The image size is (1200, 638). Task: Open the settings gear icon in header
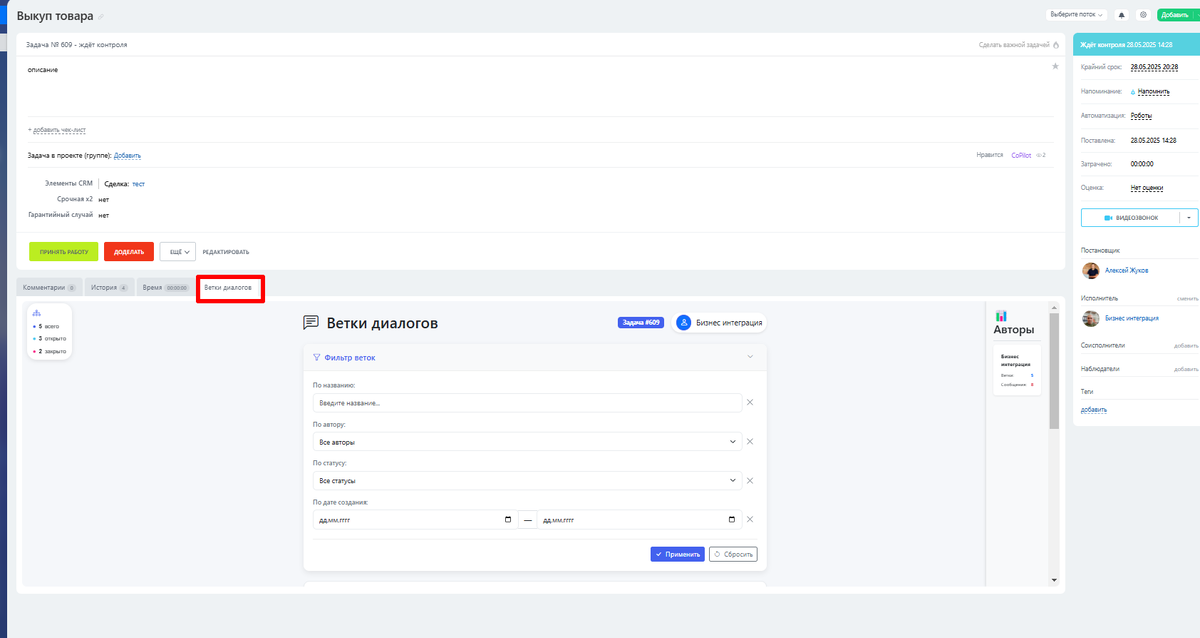(x=1144, y=15)
